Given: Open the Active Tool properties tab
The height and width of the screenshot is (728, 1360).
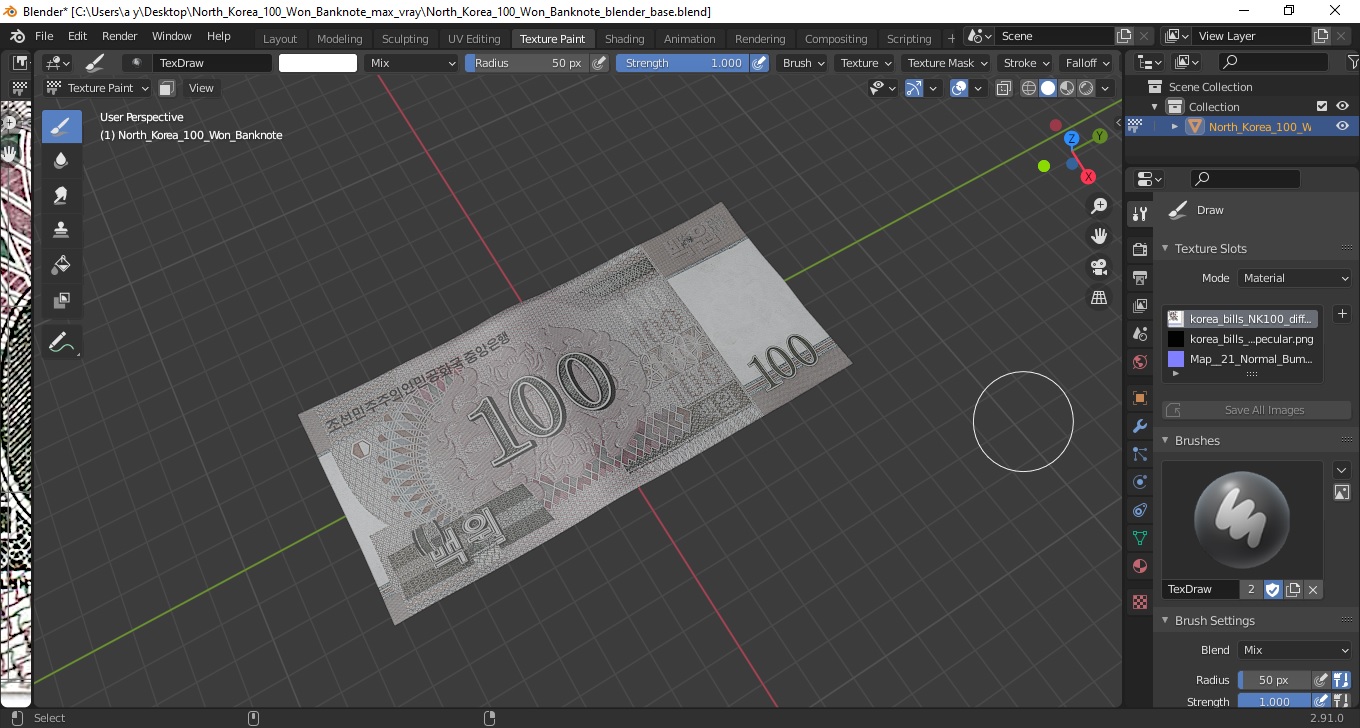Looking at the screenshot, I should click(1139, 213).
